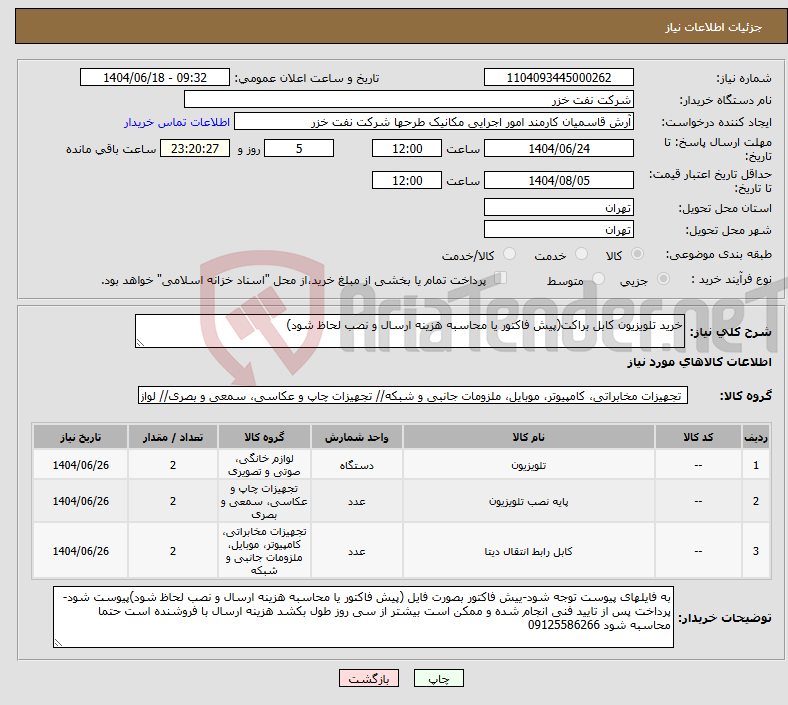Image resolution: width=788 pixels, height=705 pixels.
Task: Click the تلویزیون item name cell
Action: pyautogui.click(x=529, y=465)
